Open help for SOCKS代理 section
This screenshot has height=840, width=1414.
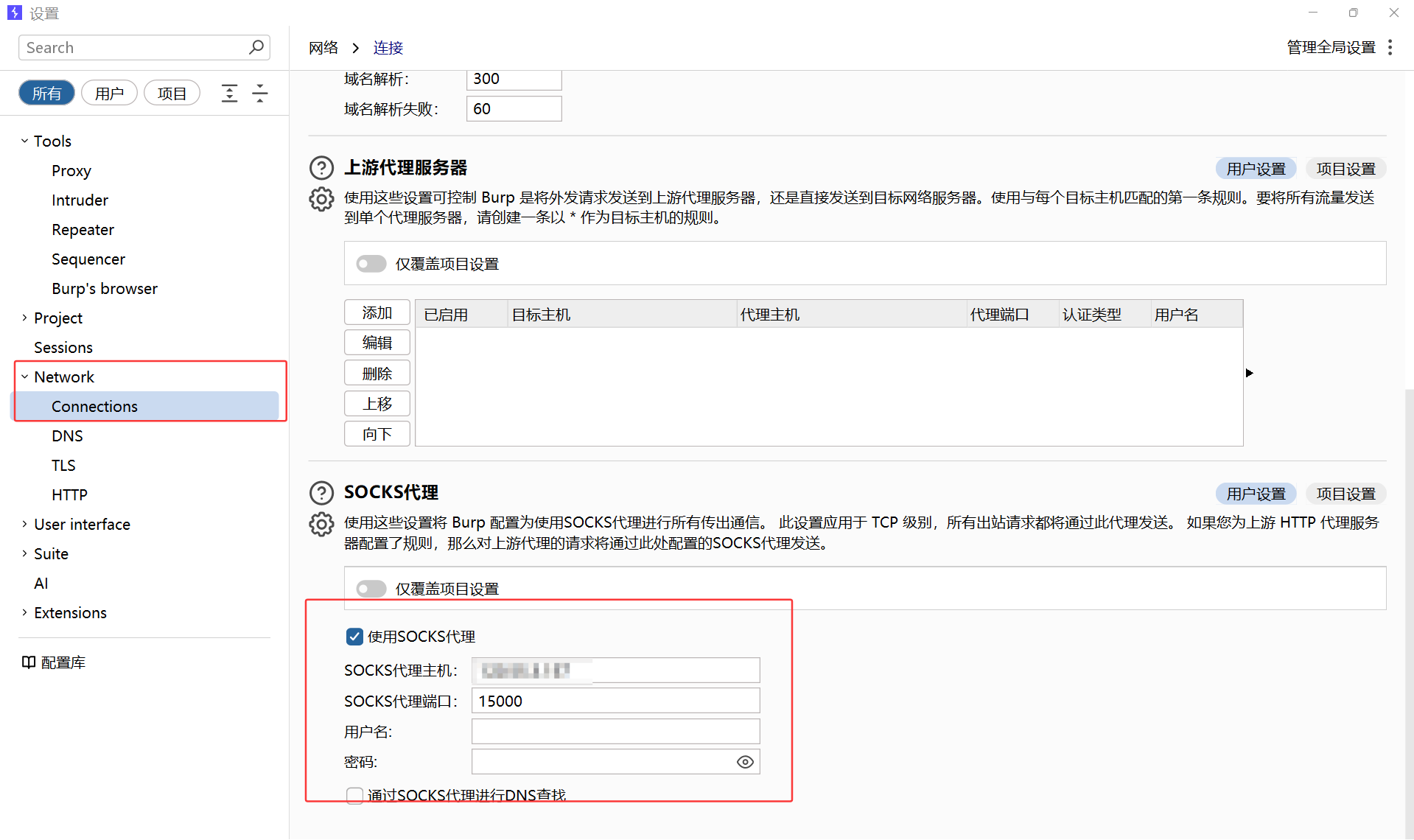point(321,492)
